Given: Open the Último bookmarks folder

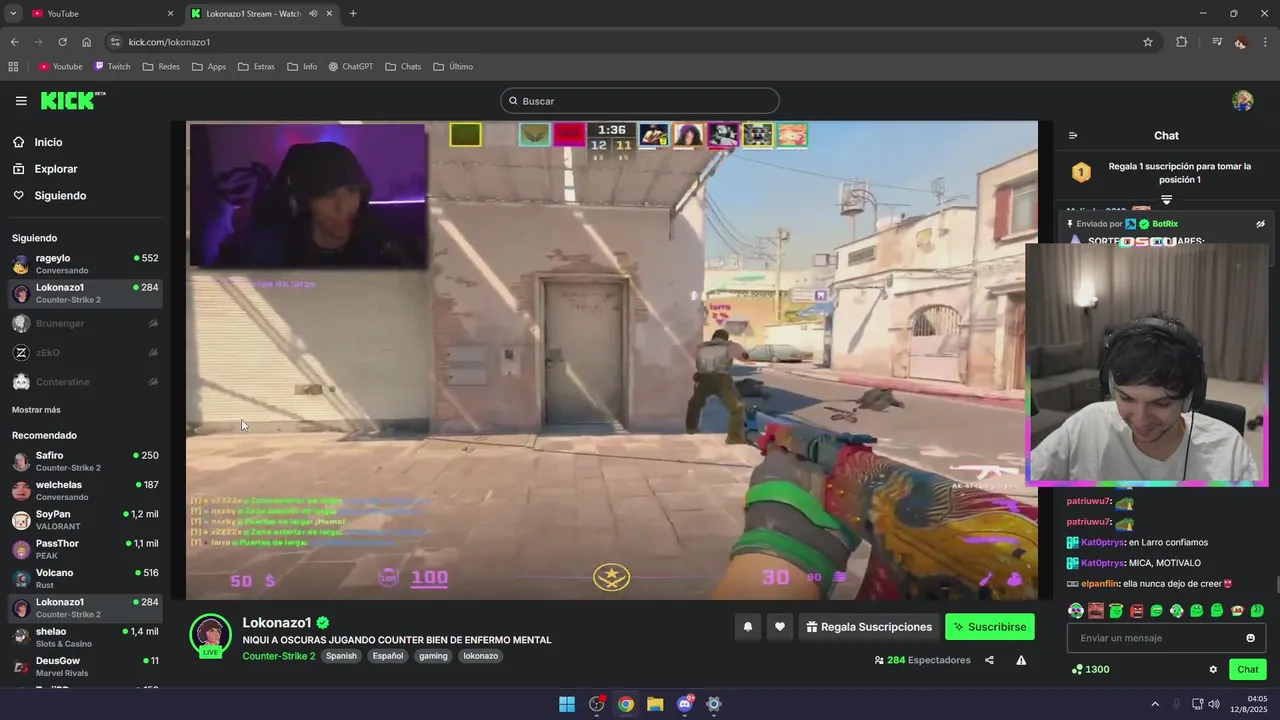Looking at the screenshot, I should pos(453,67).
